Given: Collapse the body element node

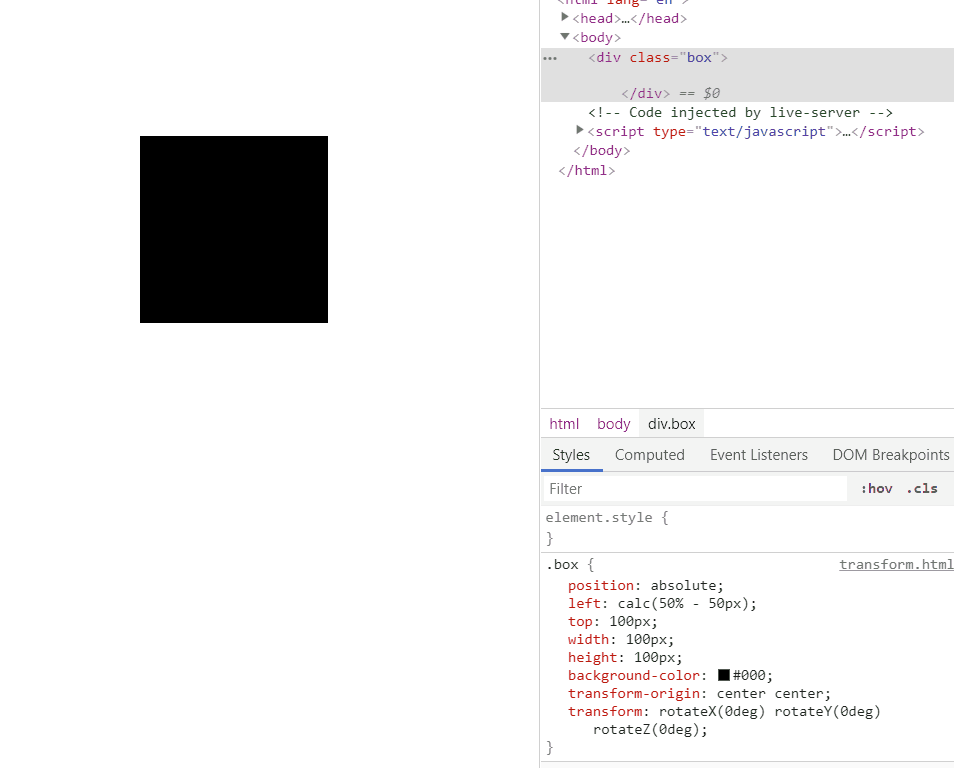Looking at the screenshot, I should click(x=565, y=37).
